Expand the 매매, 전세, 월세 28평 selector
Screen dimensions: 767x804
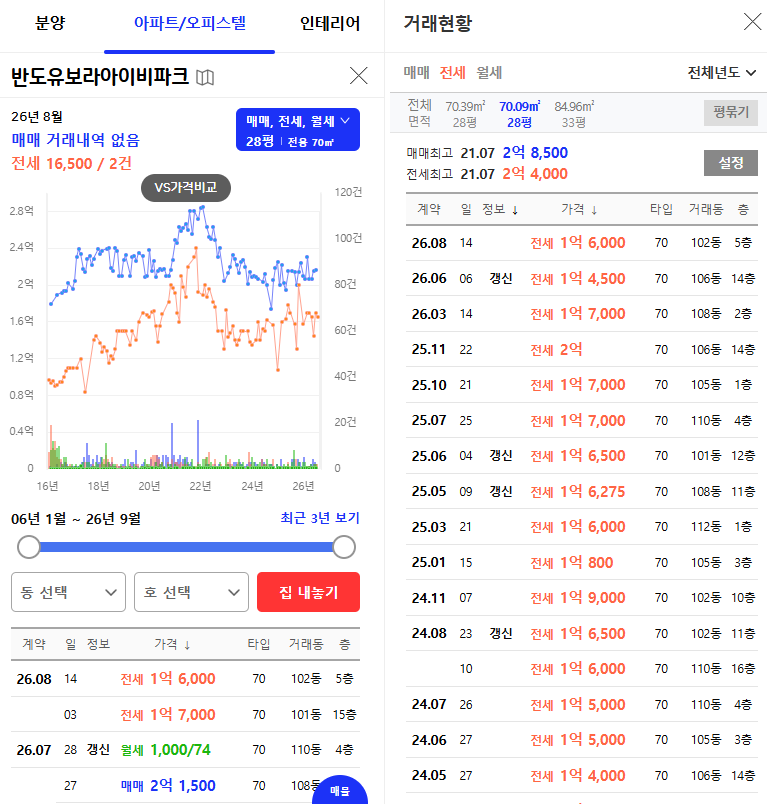point(298,130)
